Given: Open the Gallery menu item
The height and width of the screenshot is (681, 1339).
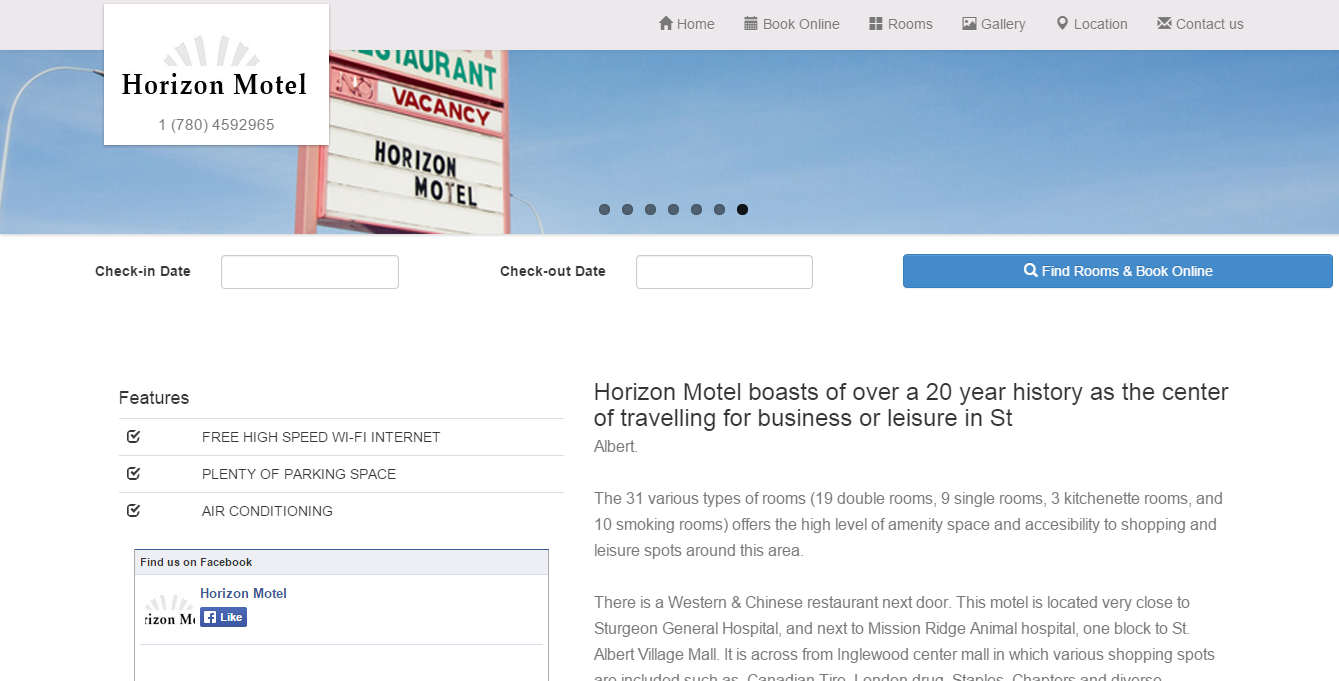Looking at the screenshot, I should coord(994,24).
